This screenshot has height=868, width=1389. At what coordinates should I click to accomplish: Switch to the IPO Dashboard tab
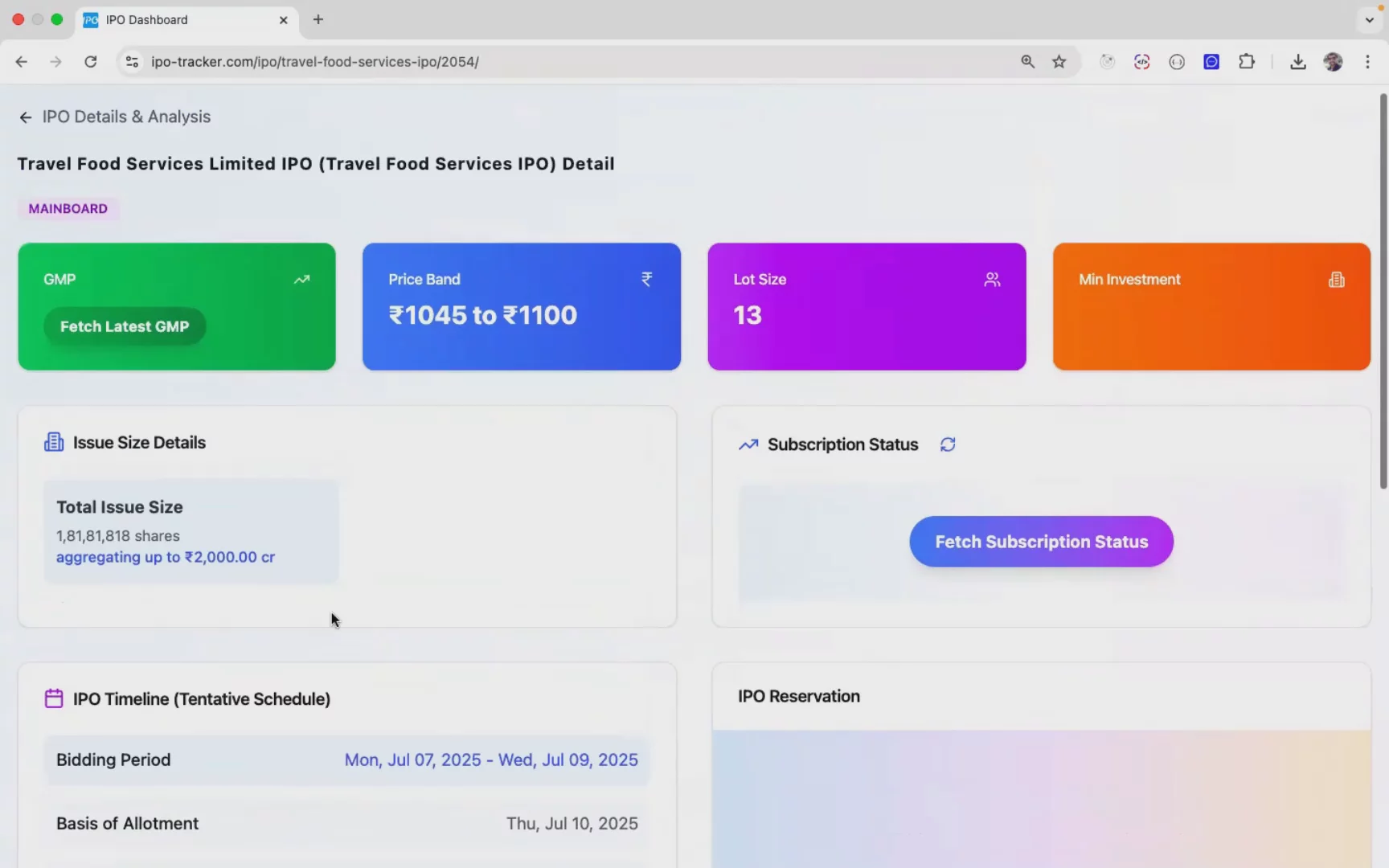[186, 20]
